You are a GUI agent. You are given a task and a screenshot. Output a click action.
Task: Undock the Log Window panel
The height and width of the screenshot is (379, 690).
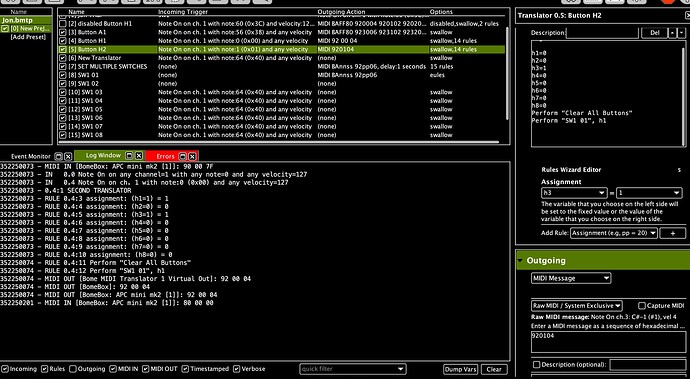click(x=129, y=156)
